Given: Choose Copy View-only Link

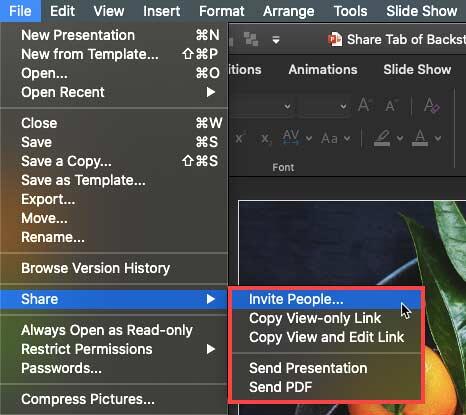Looking at the screenshot, I should coord(327,318).
